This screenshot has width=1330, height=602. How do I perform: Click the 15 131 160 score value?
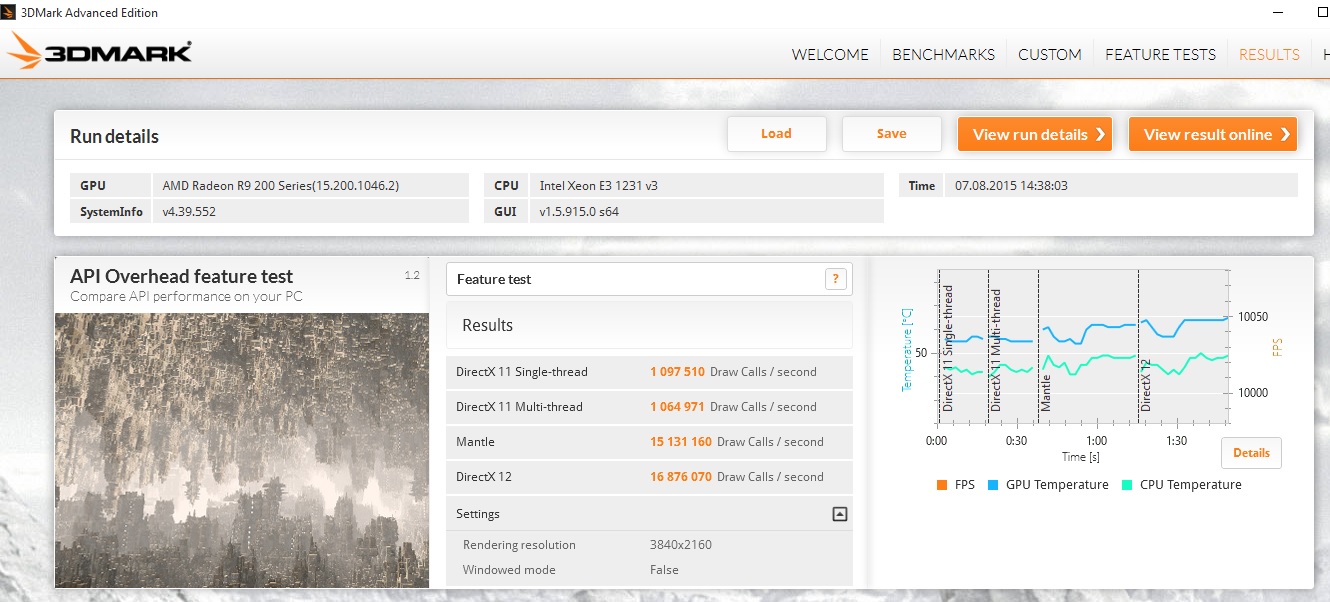pos(681,442)
